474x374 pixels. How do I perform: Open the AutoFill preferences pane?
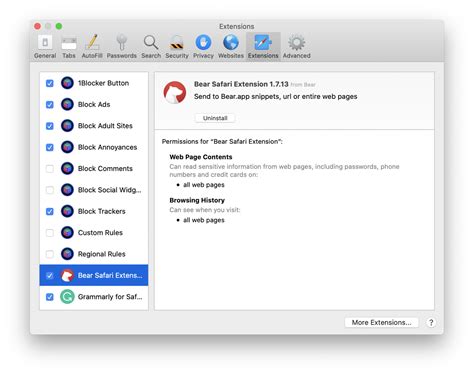(92, 47)
